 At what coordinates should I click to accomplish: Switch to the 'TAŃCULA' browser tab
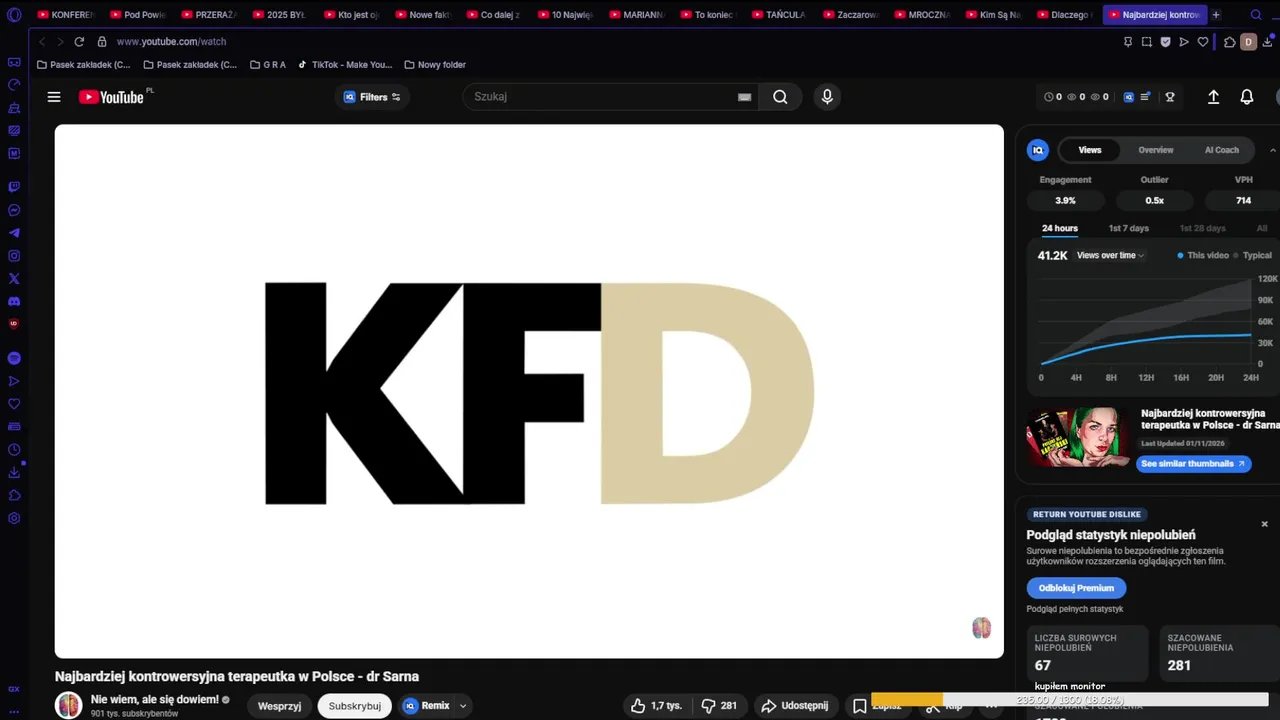pyautogui.click(x=780, y=15)
